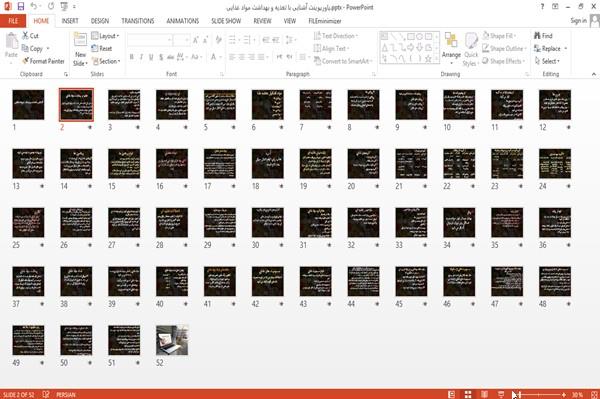Click Convert to SmartArt button
Viewport: 600px width, 399px height.
[x=343, y=61]
